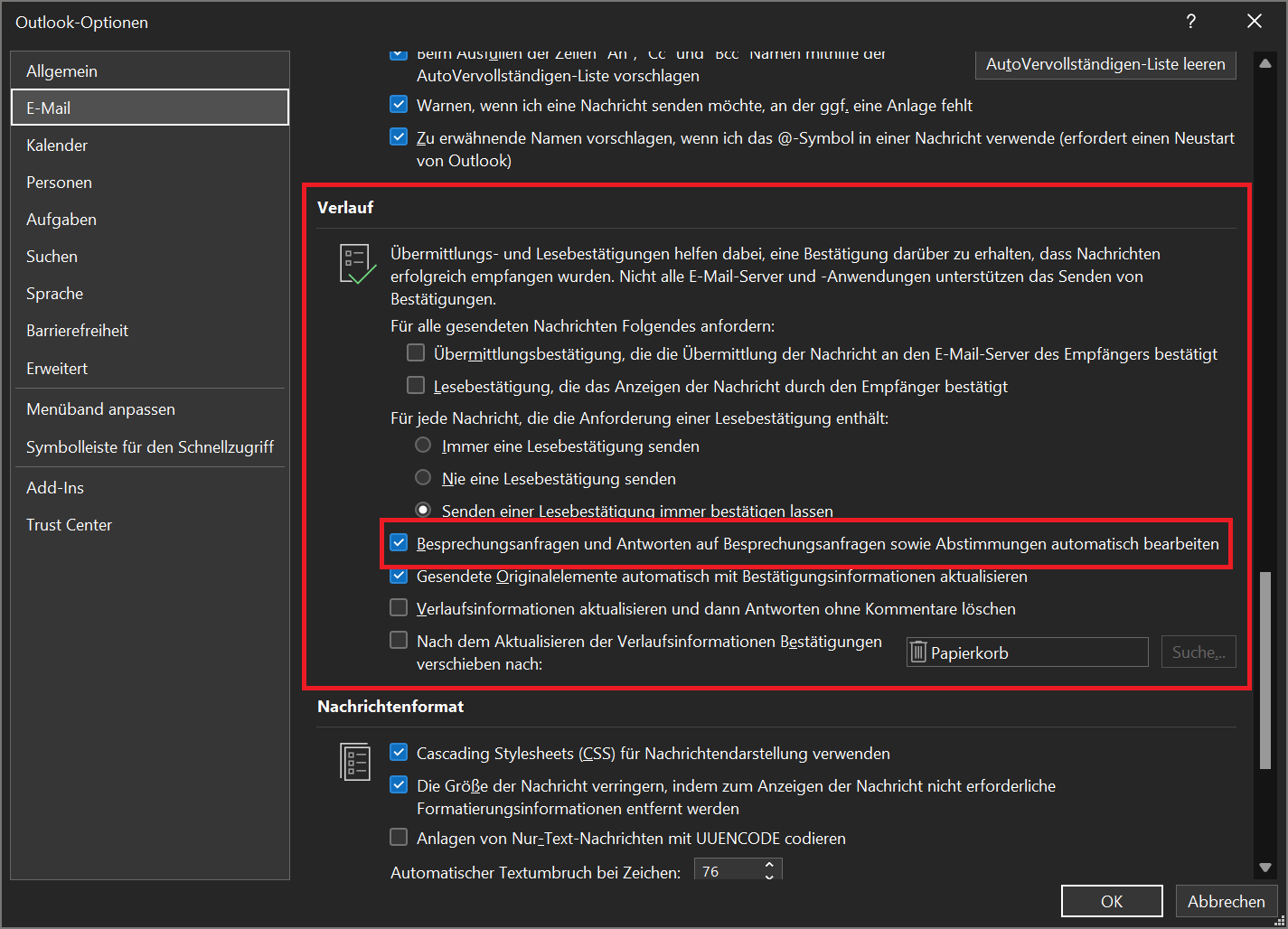Select the E-Mail options category

pos(150,108)
